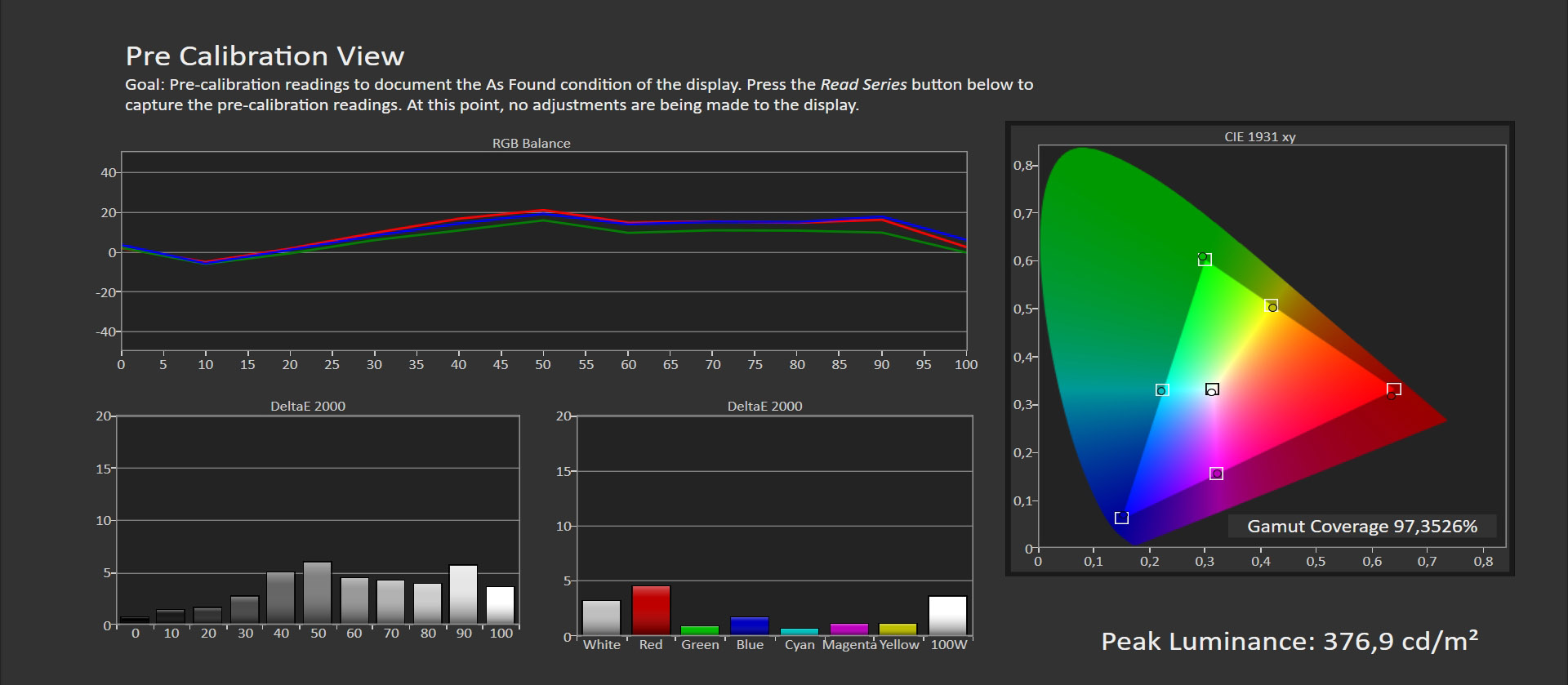Screen dimensions: 1568x685
Task: Select the White bar in color DeltaE chart
Action: coord(602,618)
